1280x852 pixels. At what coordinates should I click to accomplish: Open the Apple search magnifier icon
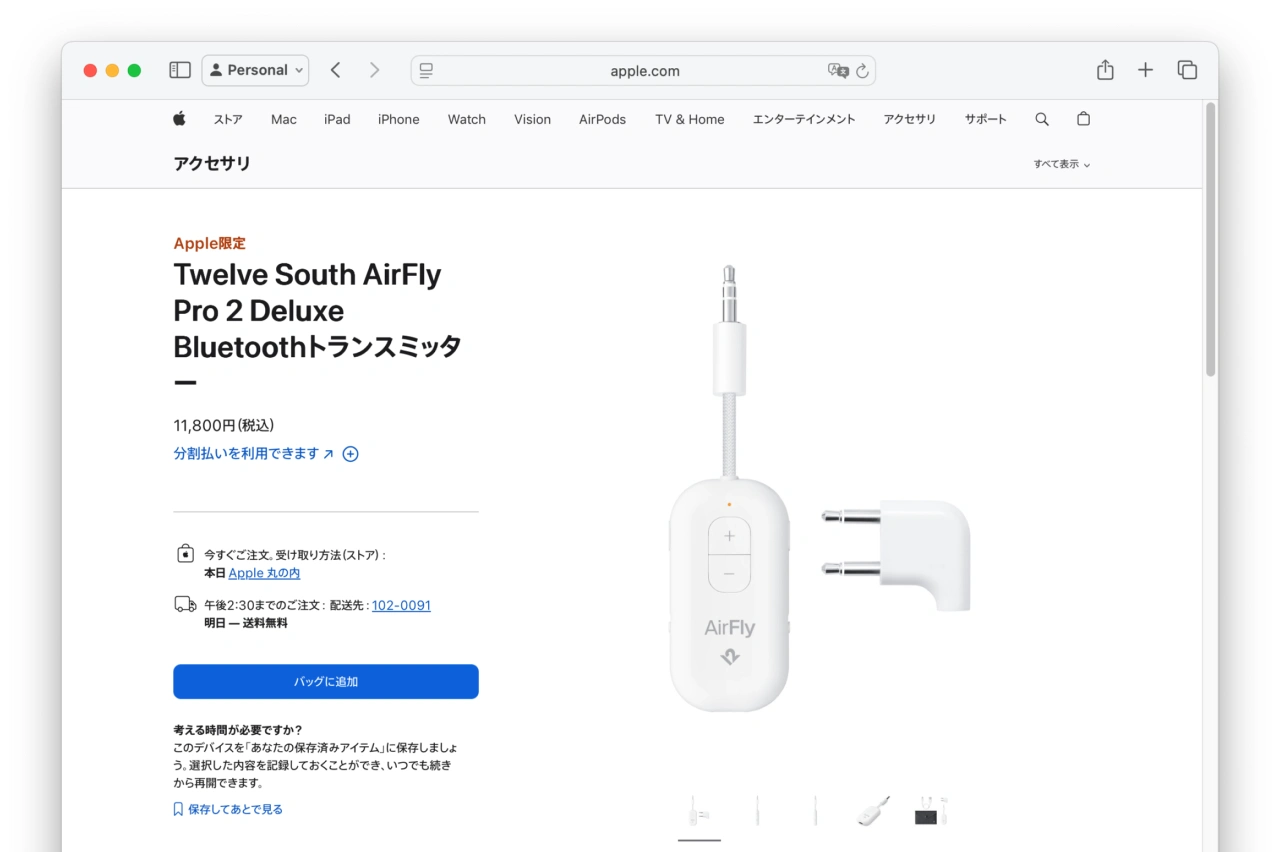1042,119
